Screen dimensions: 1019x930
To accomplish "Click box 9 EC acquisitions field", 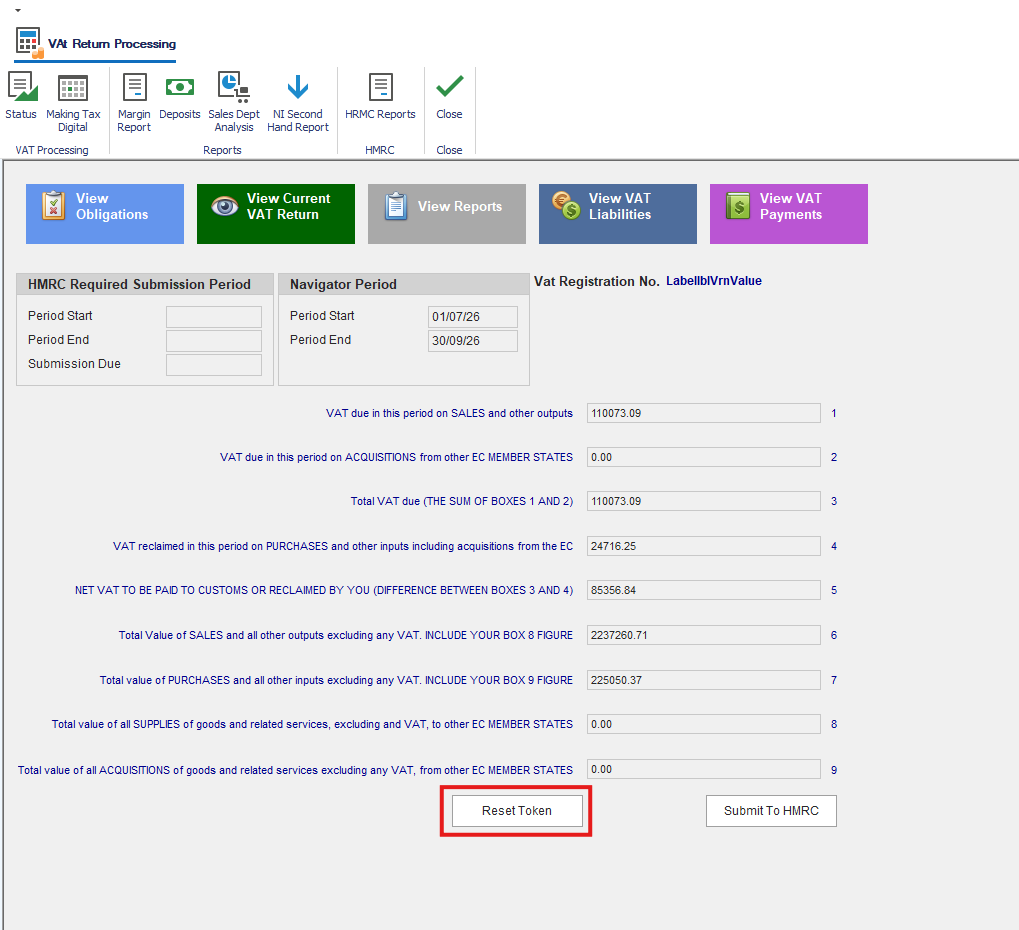I will (x=703, y=769).
